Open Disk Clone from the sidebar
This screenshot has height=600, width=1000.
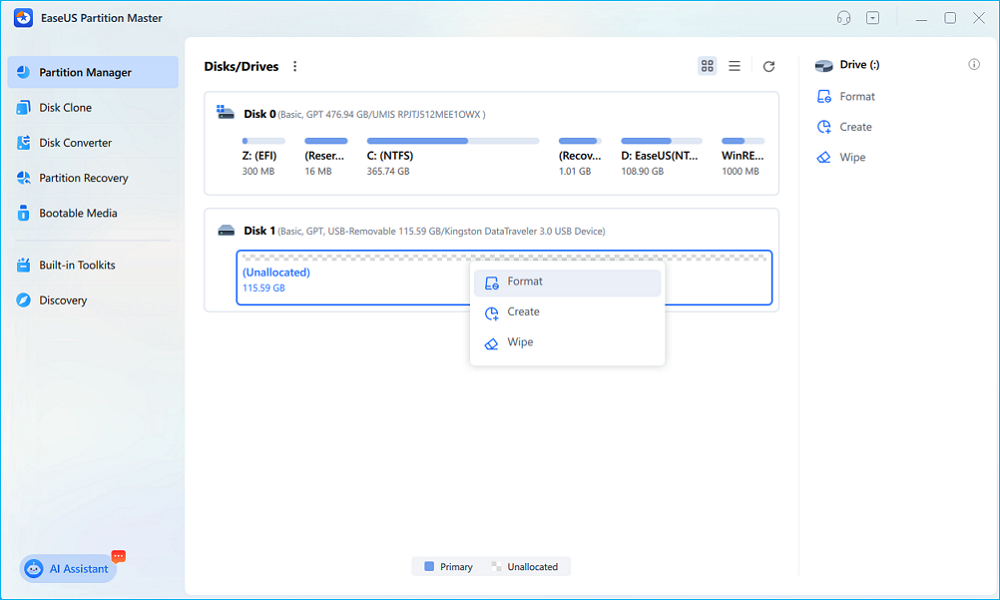tap(65, 108)
